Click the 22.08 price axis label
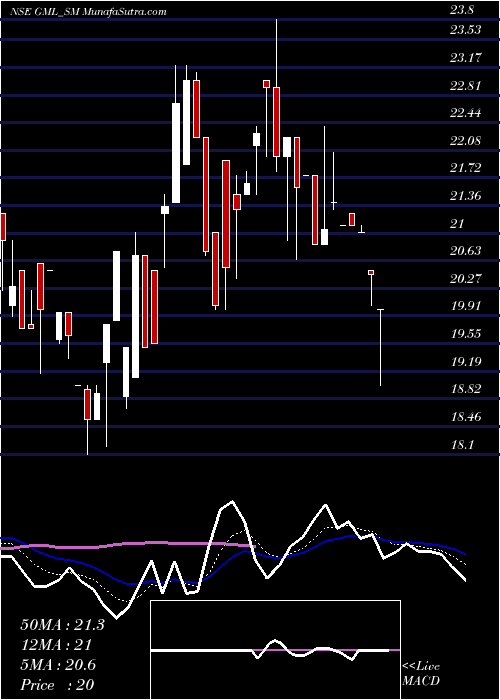500x700 pixels. [467, 141]
